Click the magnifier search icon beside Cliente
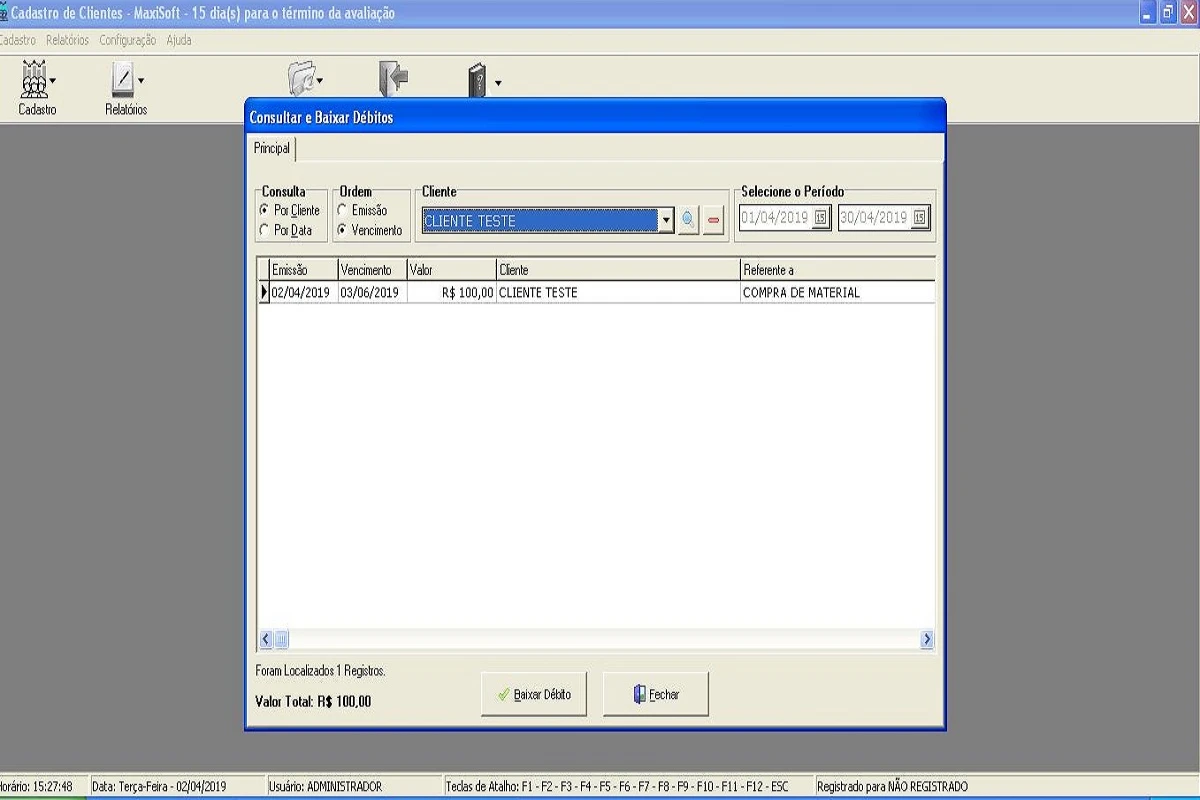 pos(688,221)
